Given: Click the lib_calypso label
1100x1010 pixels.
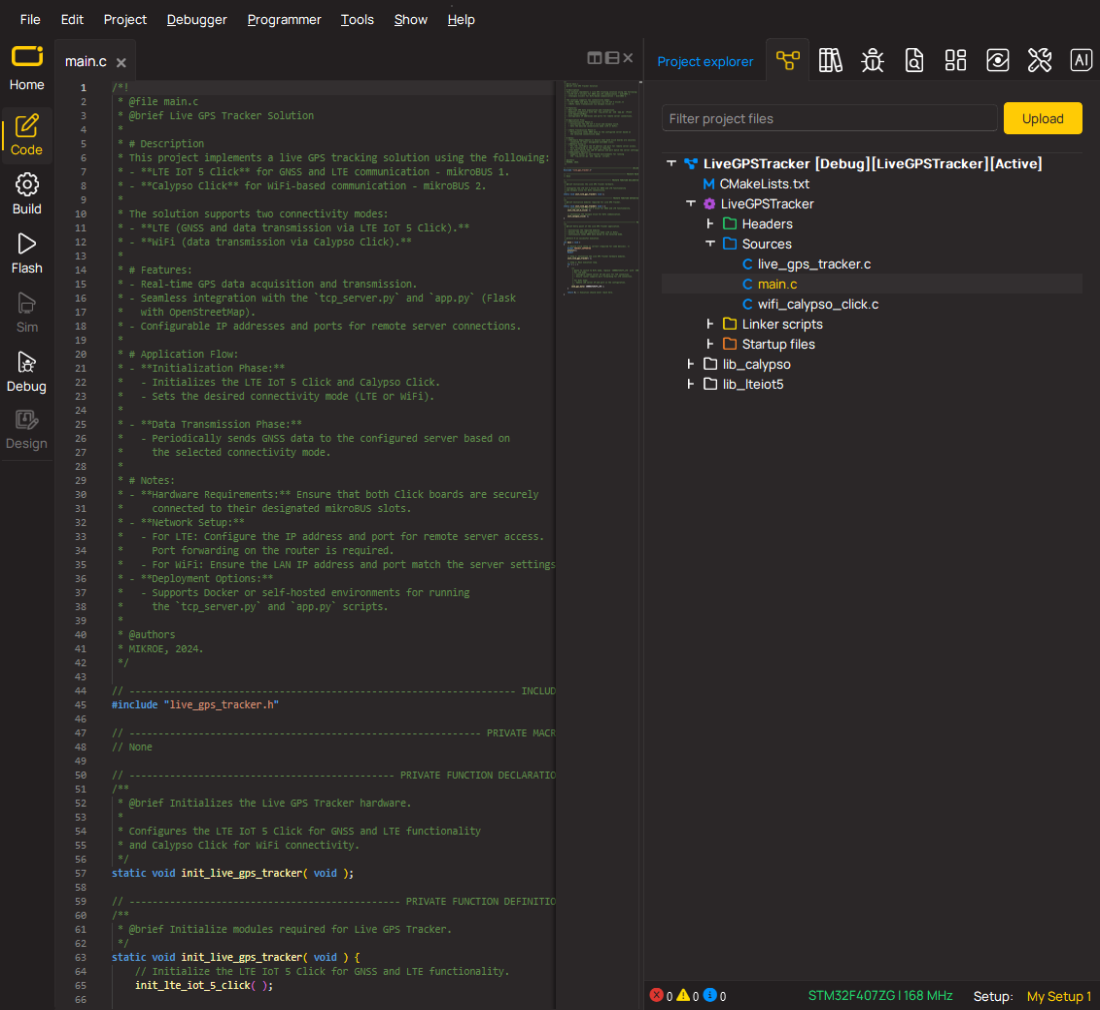Looking at the screenshot, I should coord(756,364).
